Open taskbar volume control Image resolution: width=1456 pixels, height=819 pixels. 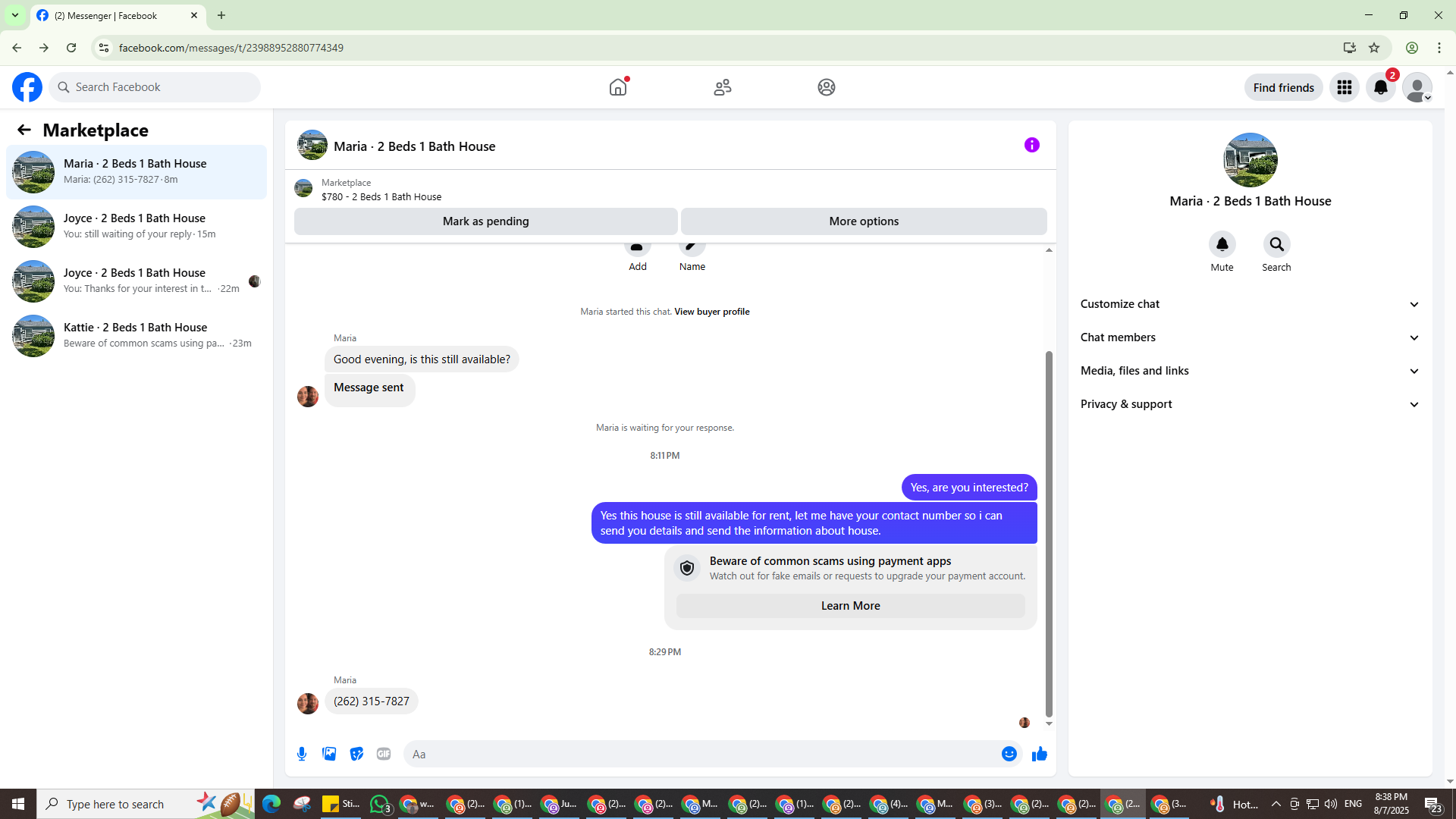point(1331,804)
